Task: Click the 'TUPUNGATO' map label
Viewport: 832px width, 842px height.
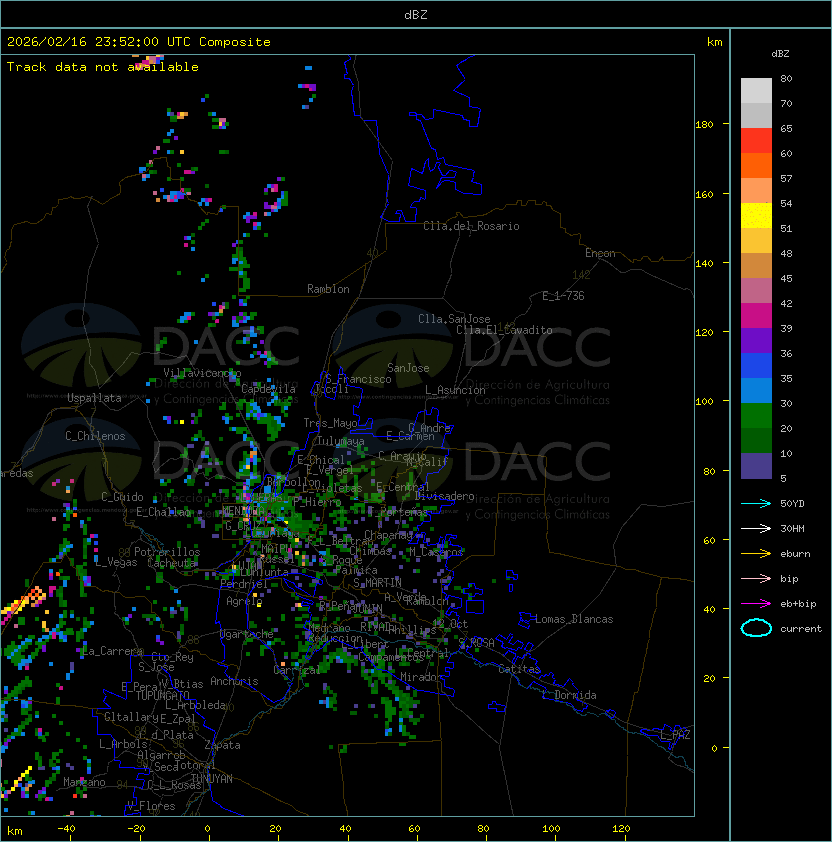Action: click(162, 695)
